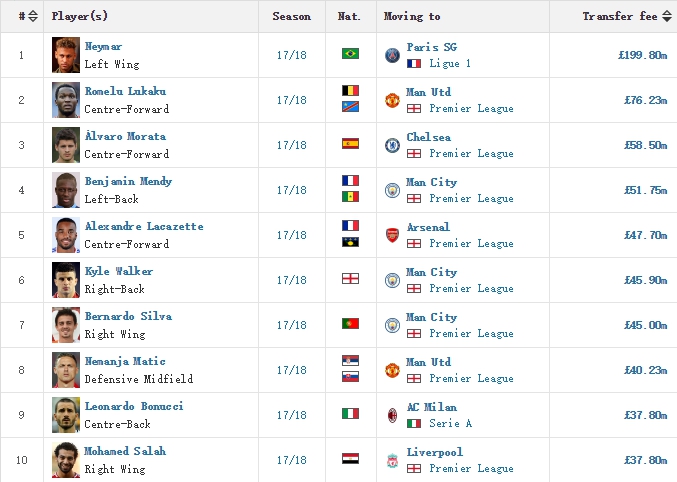Open Romelu Lukaku's player profile

click(125, 91)
